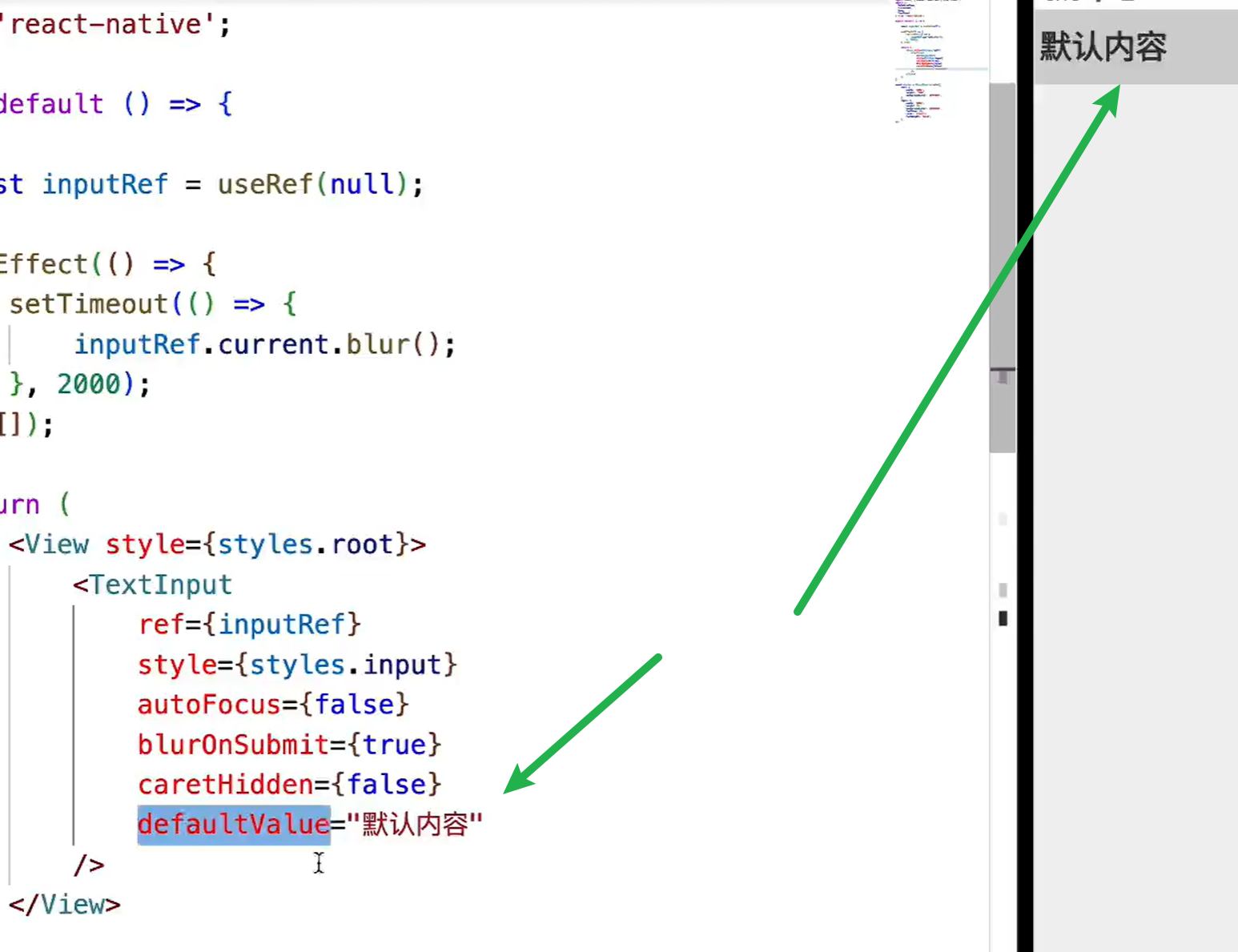Click the style={styles.input} line
The image size is (1238, 952).
click(297, 664)
